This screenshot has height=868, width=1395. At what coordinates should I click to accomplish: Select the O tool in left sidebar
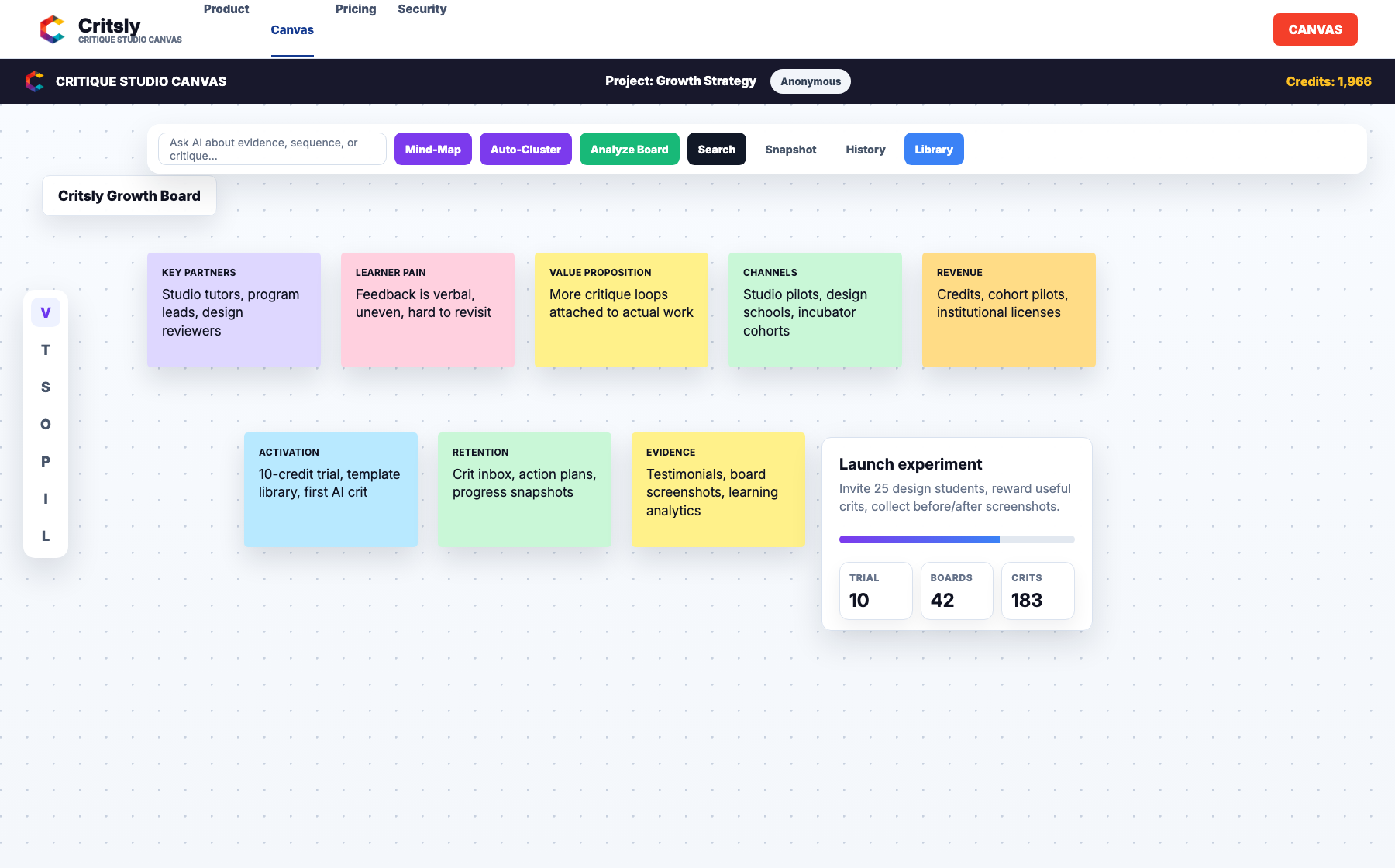46,424
